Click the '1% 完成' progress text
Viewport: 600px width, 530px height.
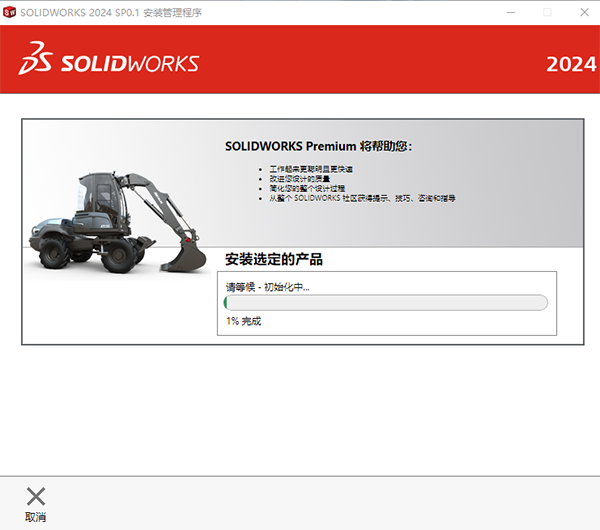[x=243, y=321]
